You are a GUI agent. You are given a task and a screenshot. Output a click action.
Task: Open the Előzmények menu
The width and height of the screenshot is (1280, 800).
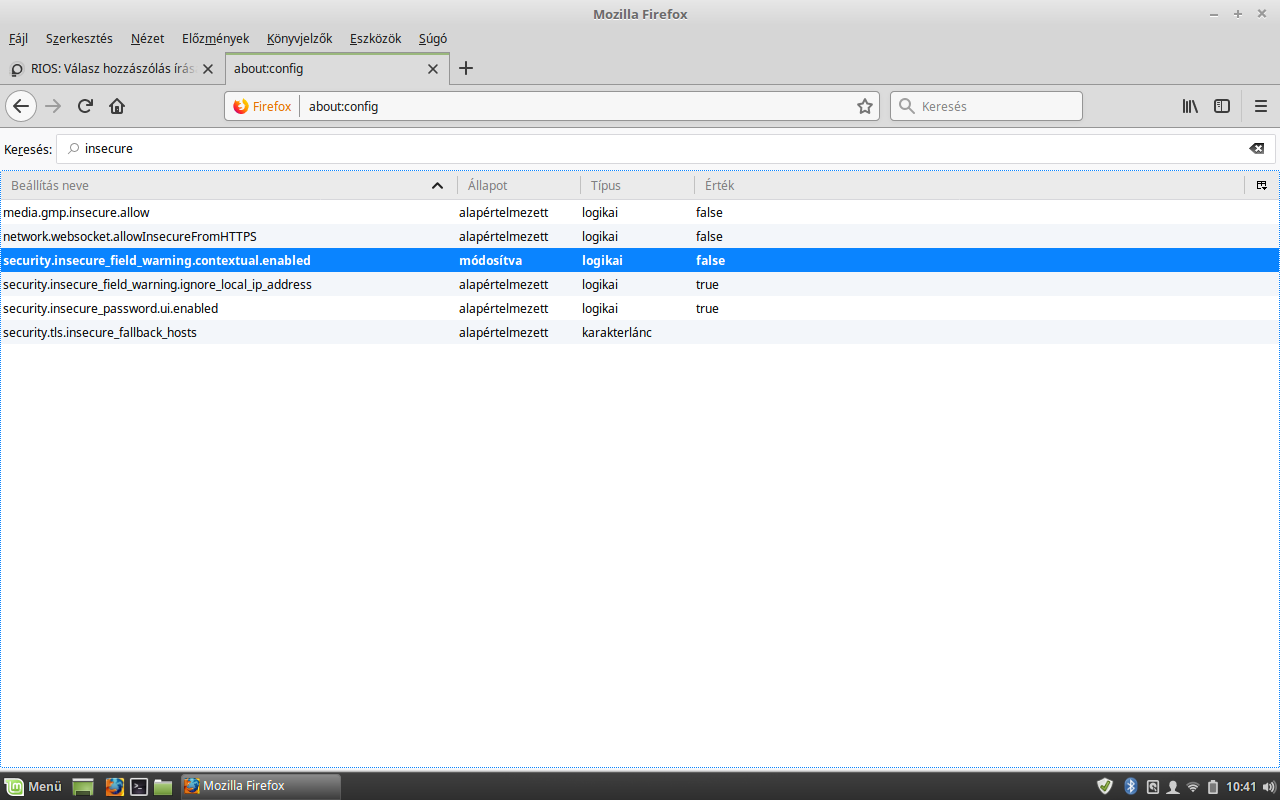(x=215, y=39)
